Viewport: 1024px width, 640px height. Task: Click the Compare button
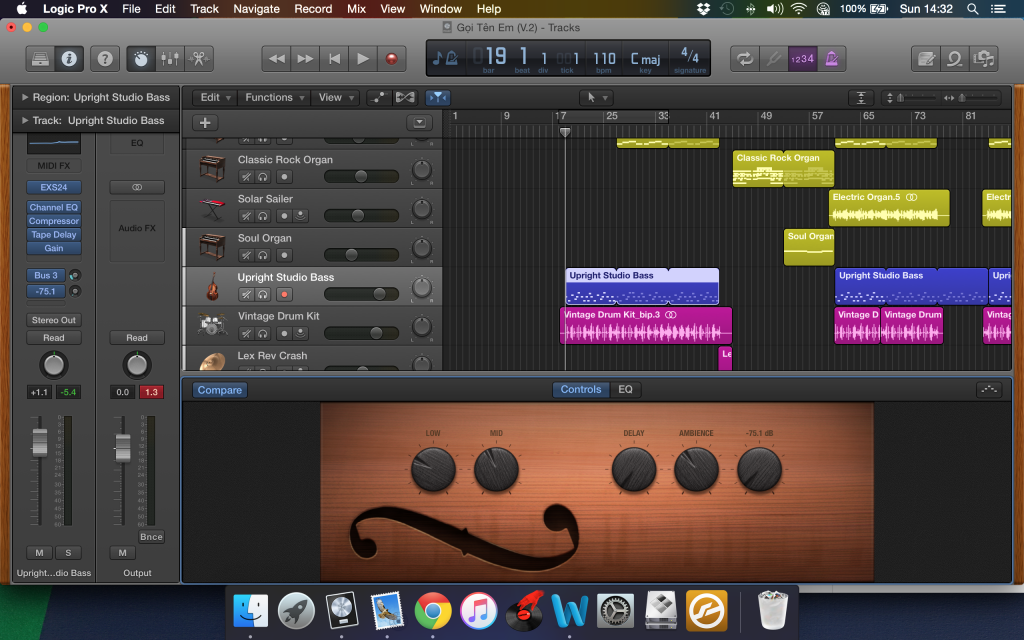219,390
